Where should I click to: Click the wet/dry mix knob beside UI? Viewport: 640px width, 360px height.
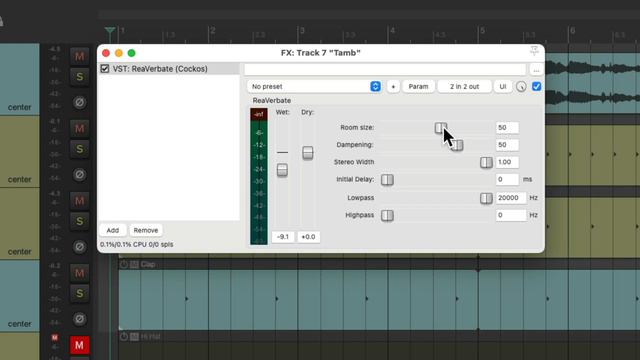tap(521, 87)
